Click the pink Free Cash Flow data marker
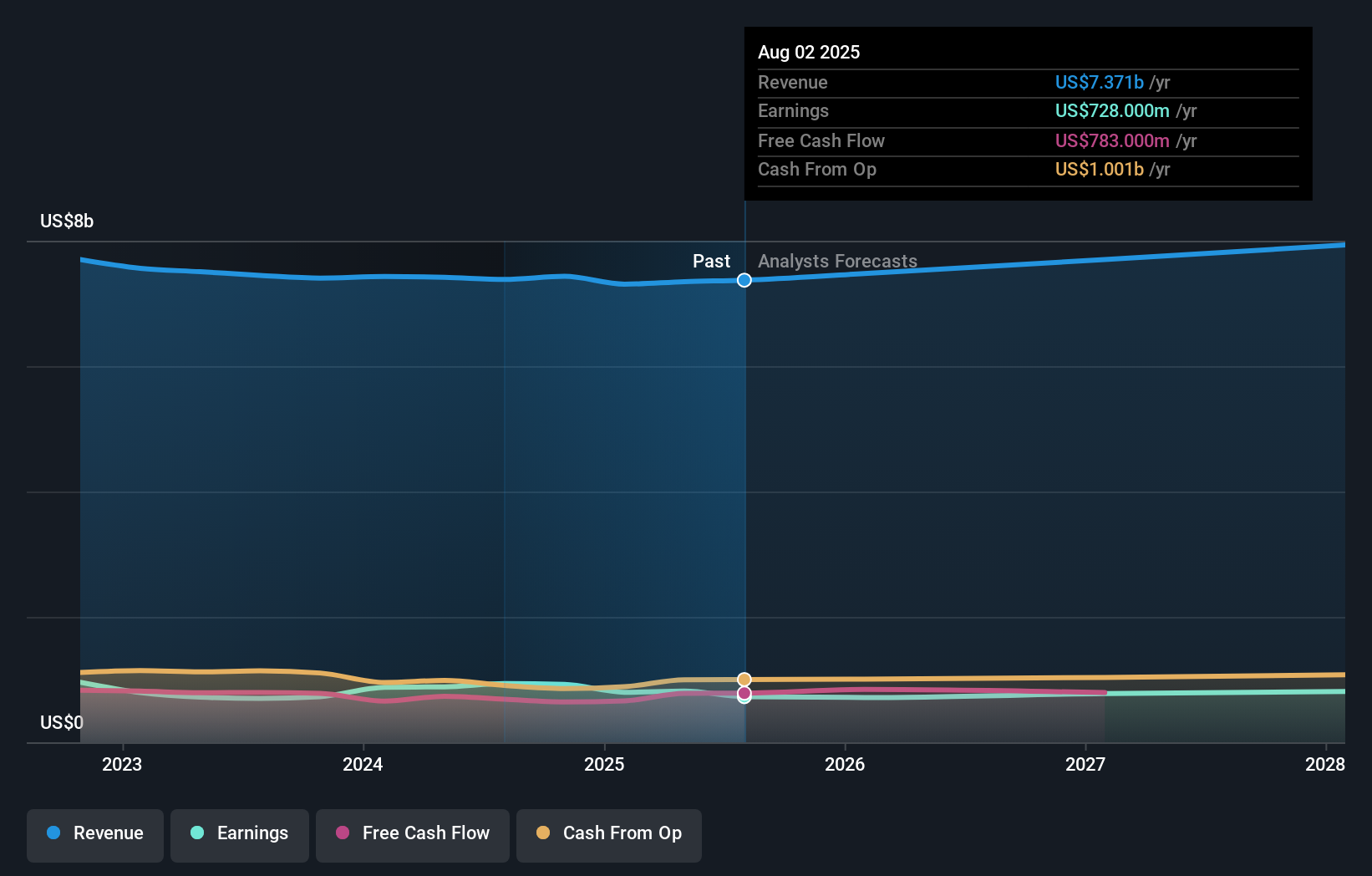 [744, 695]
